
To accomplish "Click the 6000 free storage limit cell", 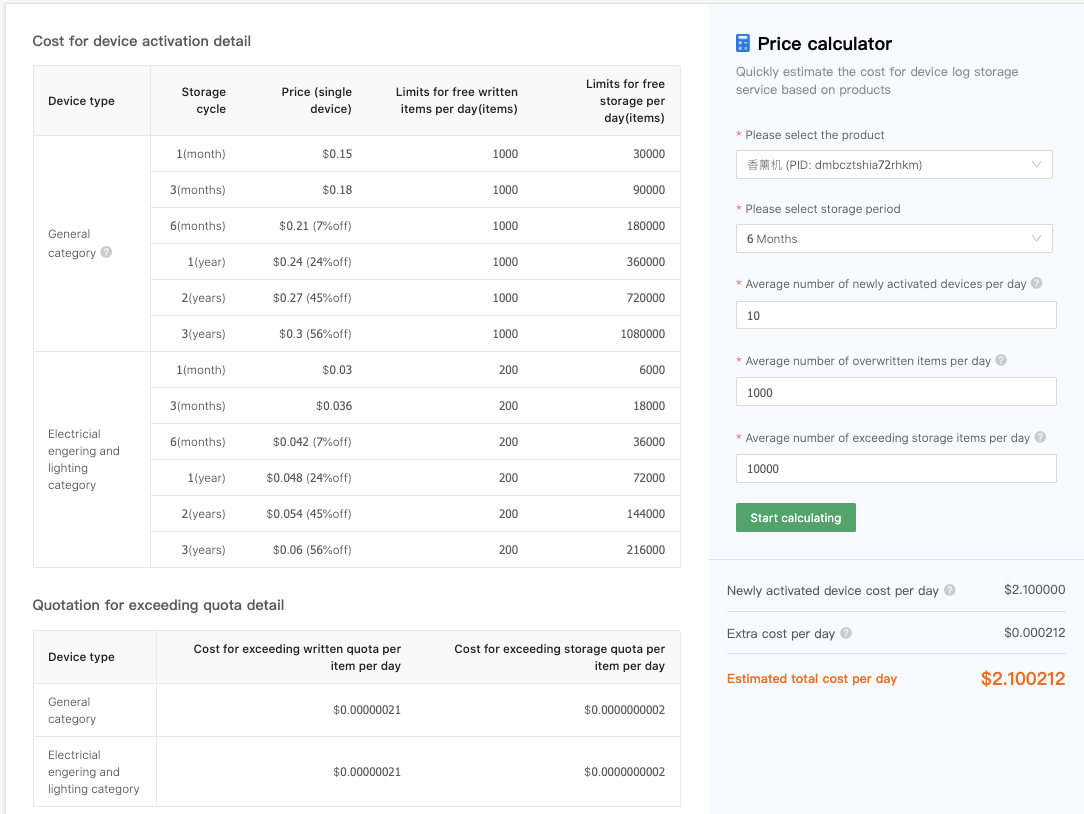I will pyautogui.click(x=652, y=369).
